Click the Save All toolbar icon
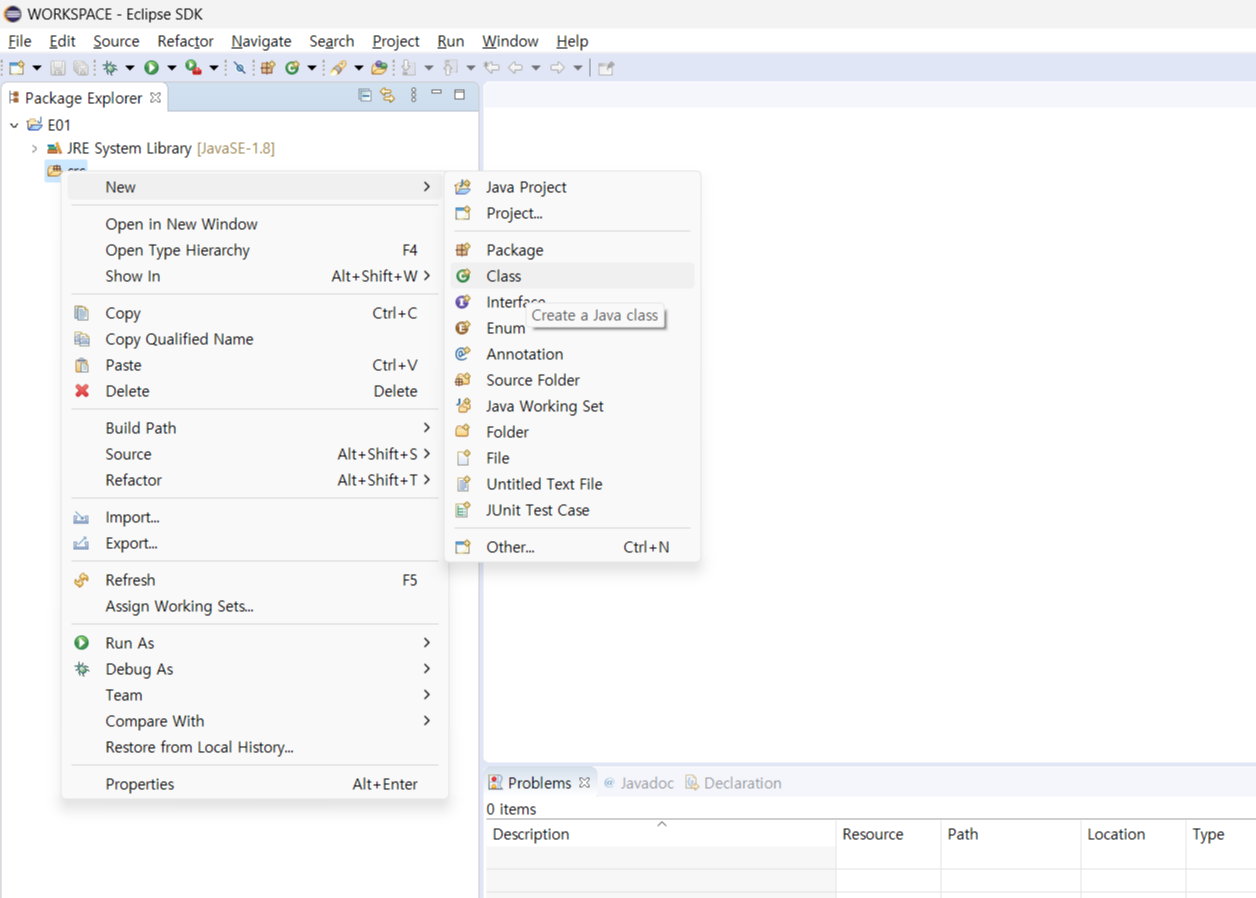 80,68
